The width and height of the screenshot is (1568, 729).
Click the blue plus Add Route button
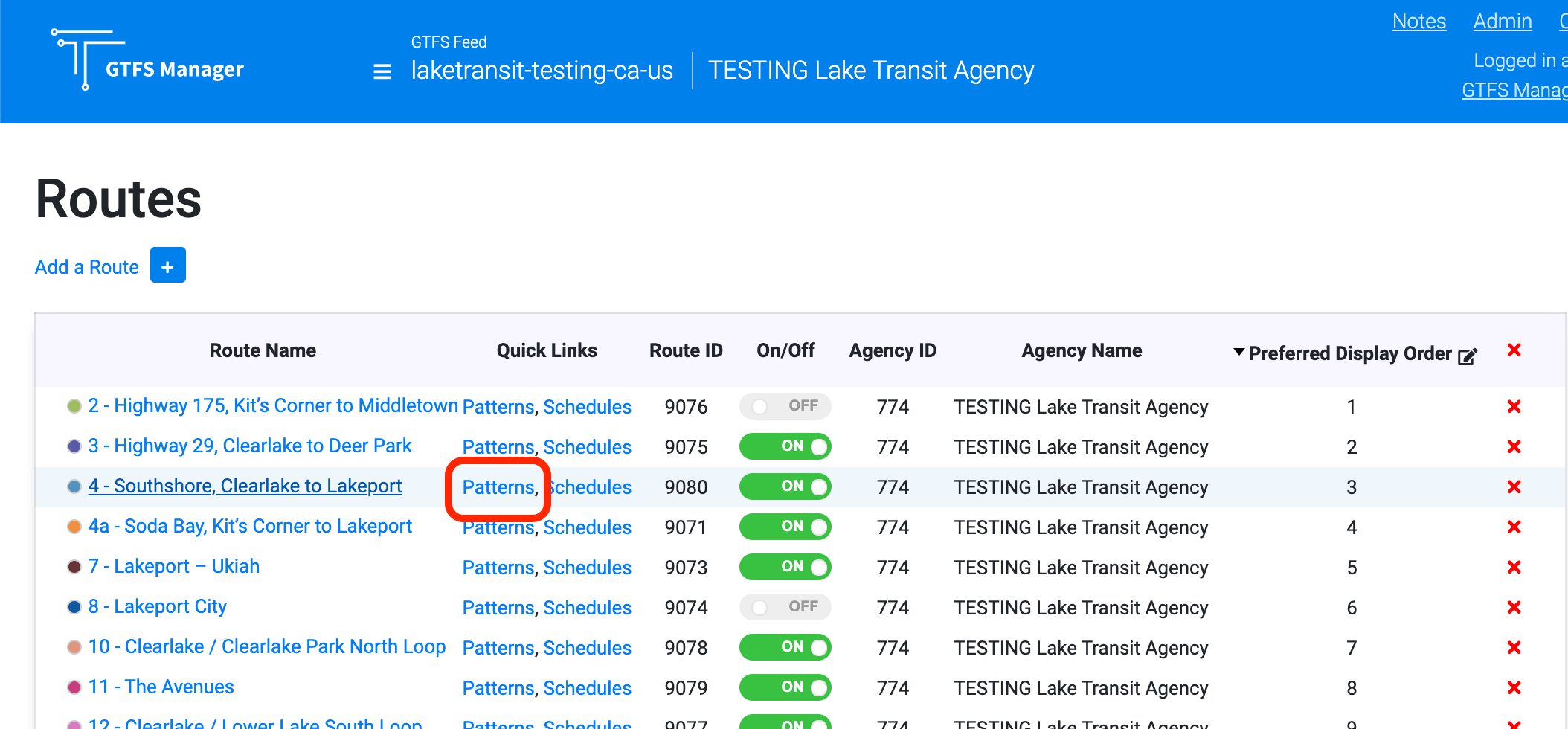168,266
